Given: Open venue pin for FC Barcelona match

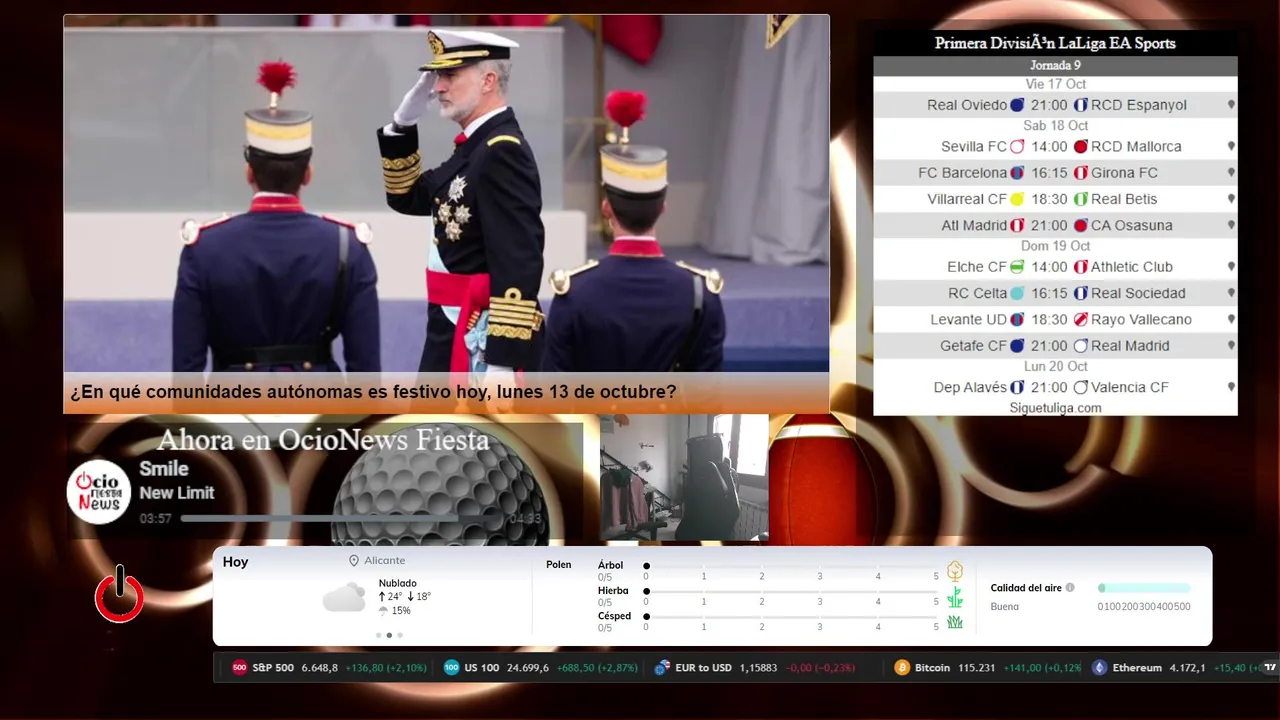Looking at the screenshot, I should [1231, 173].
